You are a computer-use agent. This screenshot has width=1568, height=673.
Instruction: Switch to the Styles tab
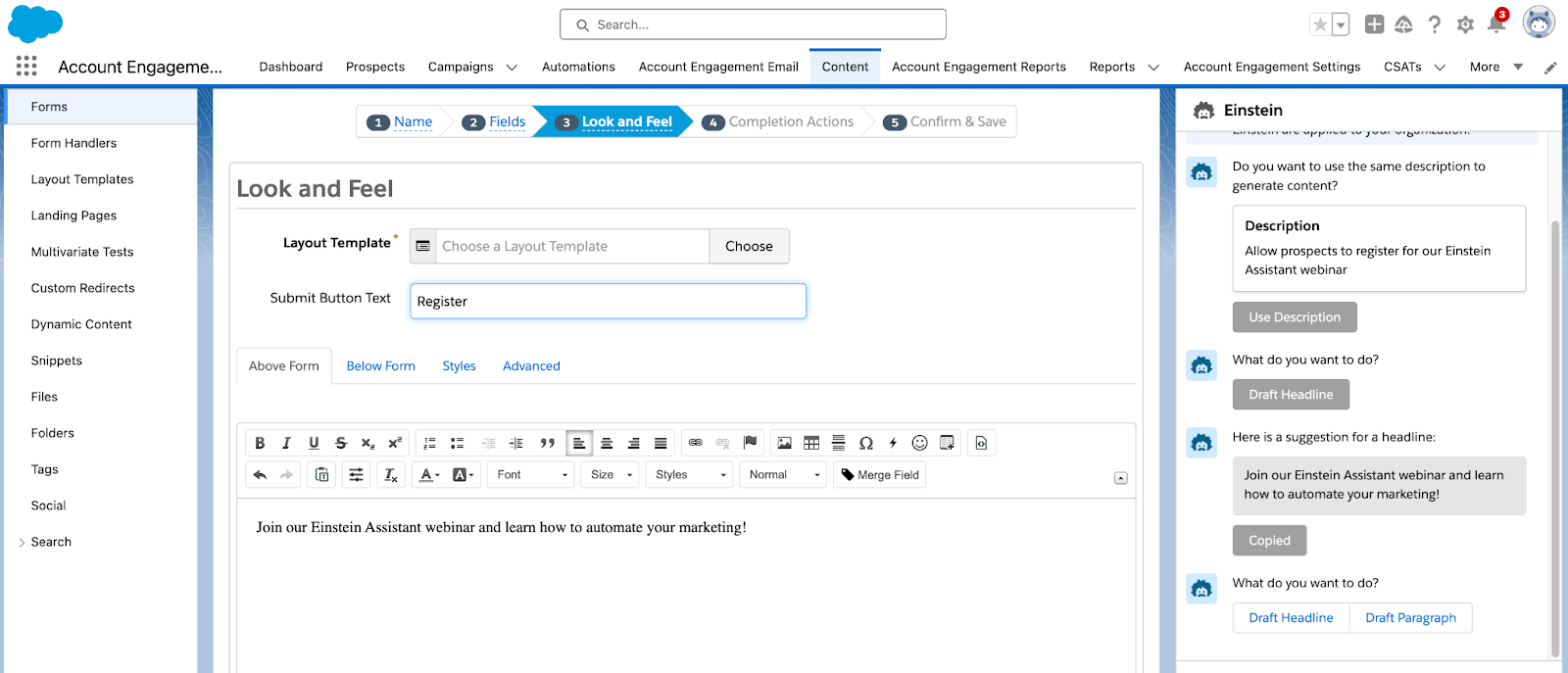coord(459,365)
